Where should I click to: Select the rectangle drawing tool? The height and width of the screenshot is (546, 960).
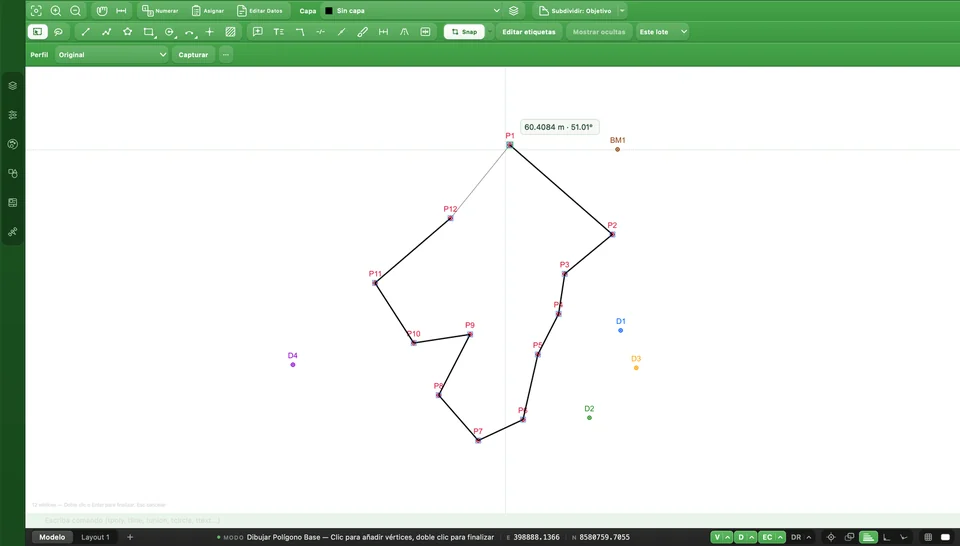(148, 32)
